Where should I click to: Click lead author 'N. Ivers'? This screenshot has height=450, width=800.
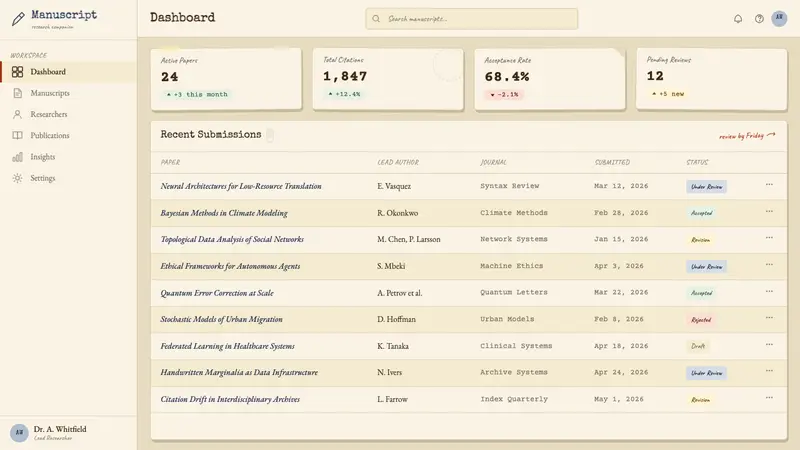389,372
